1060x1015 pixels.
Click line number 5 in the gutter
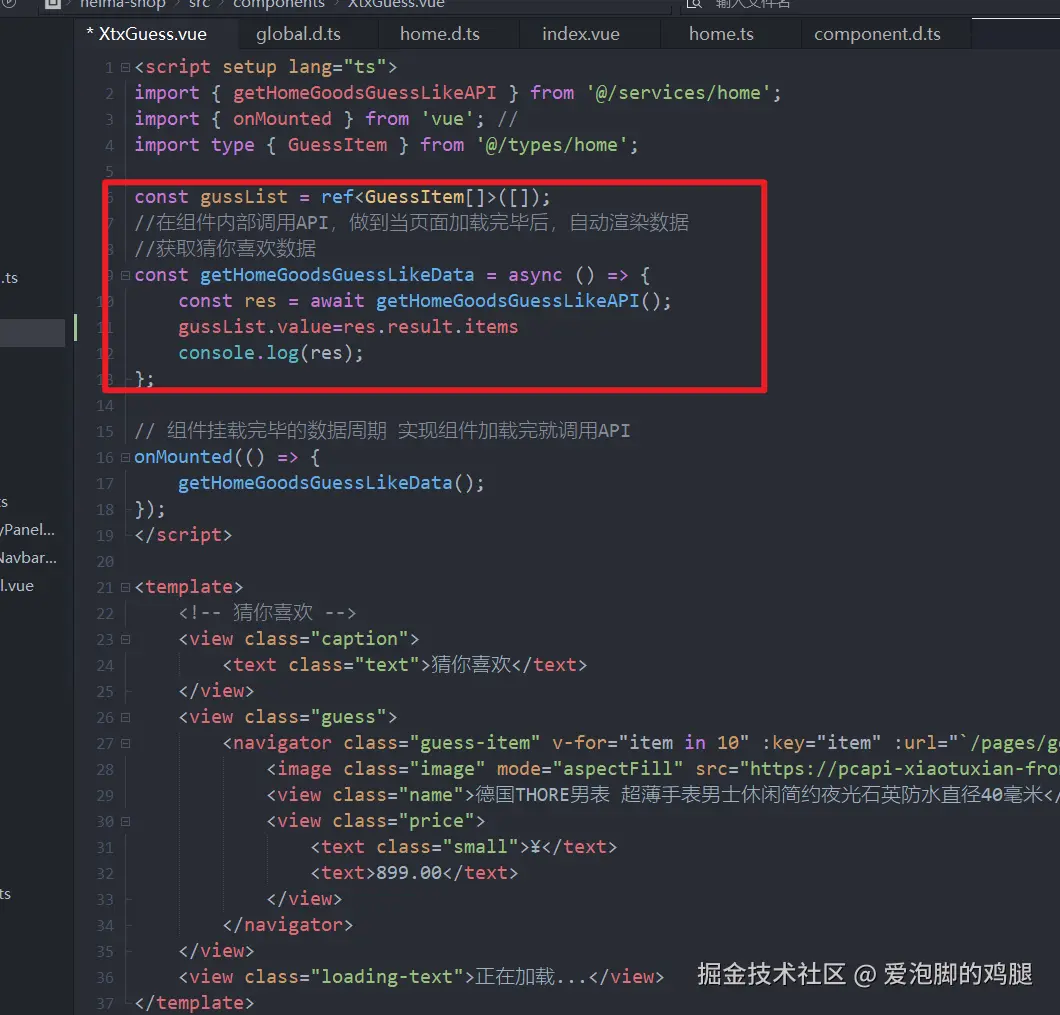(110, 171)
